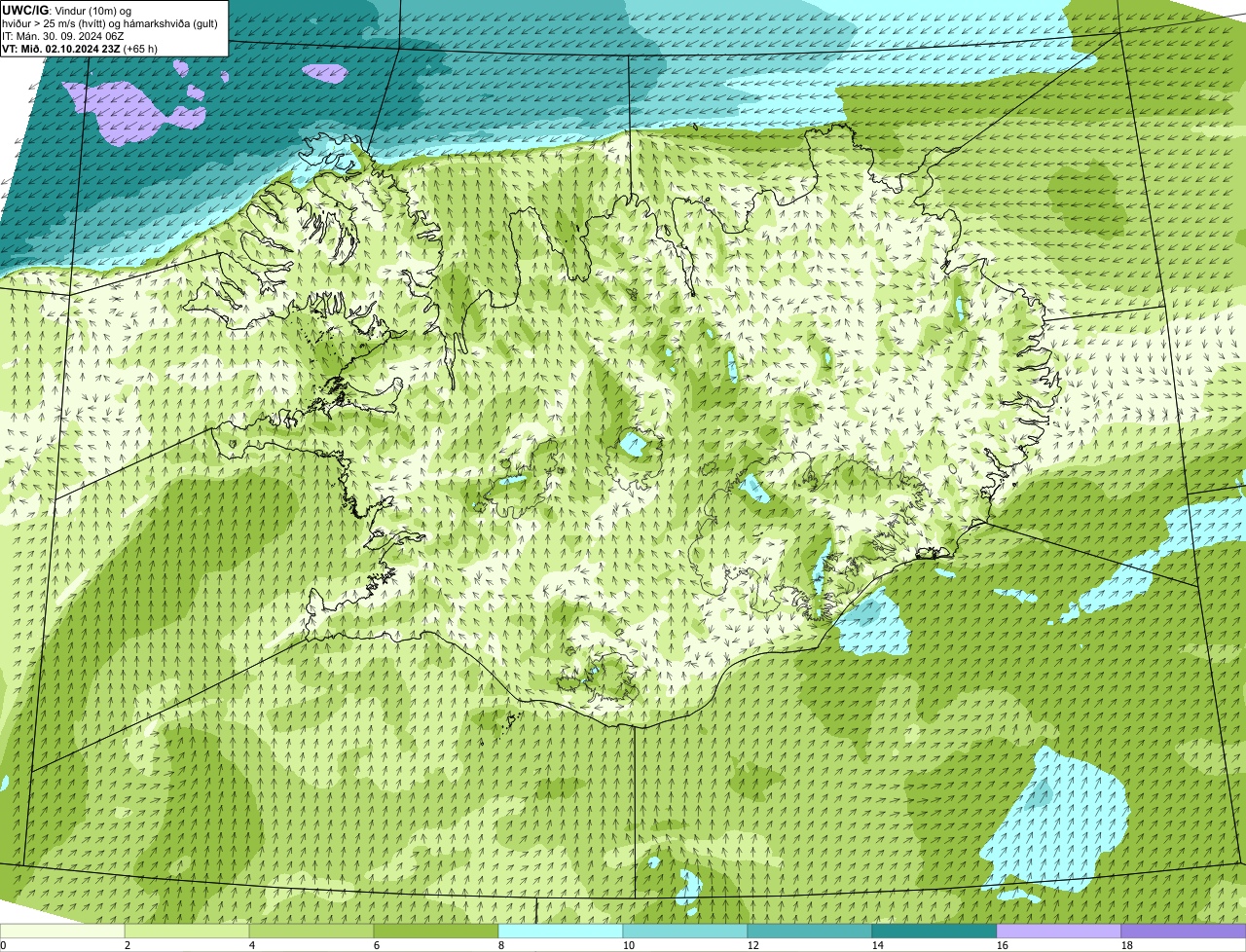The width and height of the screenshot is (1246, 952).
Task: Click the 14–16 m/s dark teal legend swatch
Action: pyautogui.click(x=934, y=931)
